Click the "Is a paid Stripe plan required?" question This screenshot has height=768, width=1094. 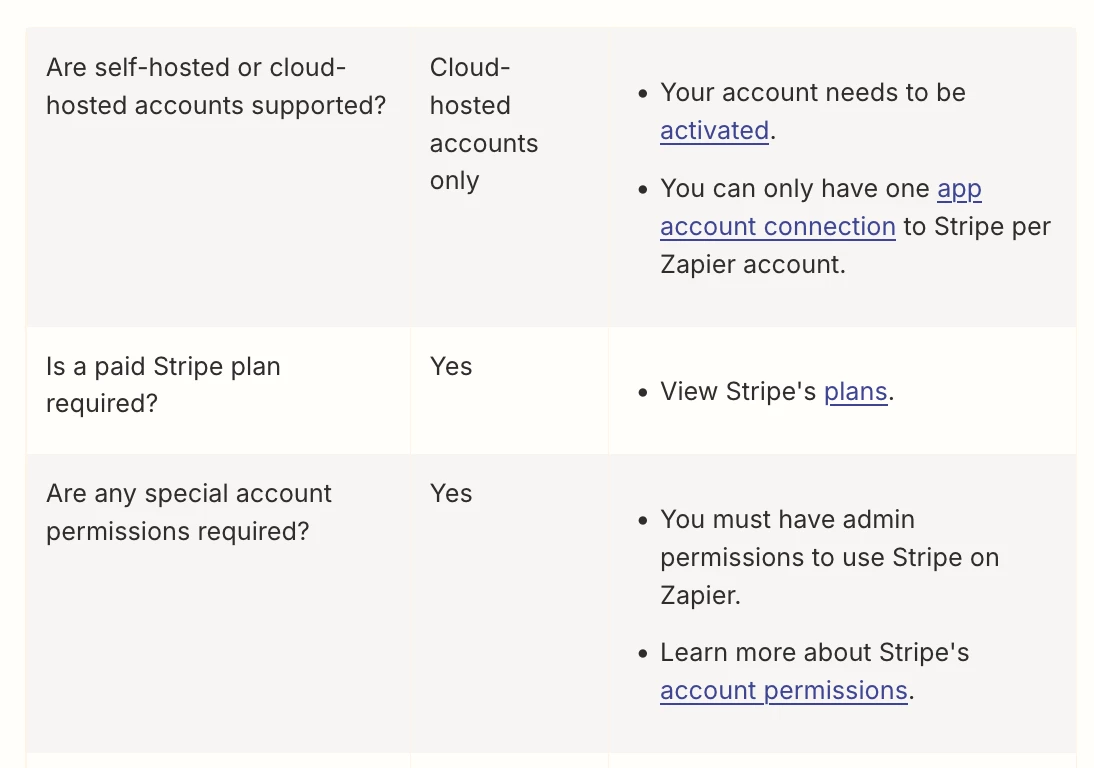[163, 384]
